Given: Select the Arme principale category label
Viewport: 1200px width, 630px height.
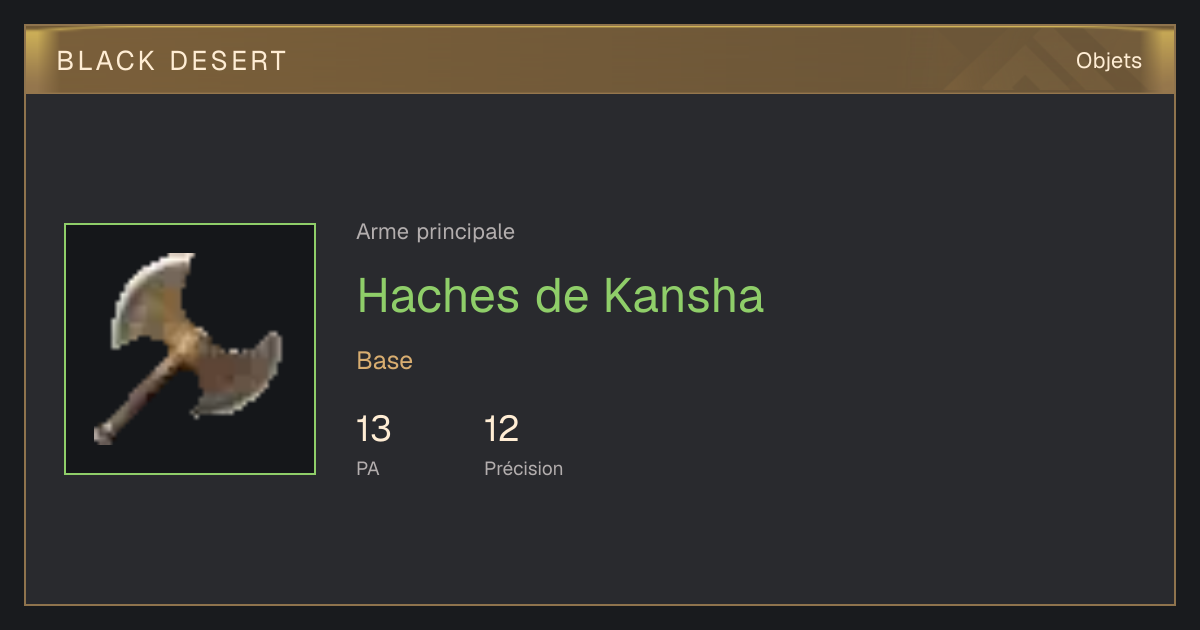Looking at the screenshot, I should click(x=435, y=232).
